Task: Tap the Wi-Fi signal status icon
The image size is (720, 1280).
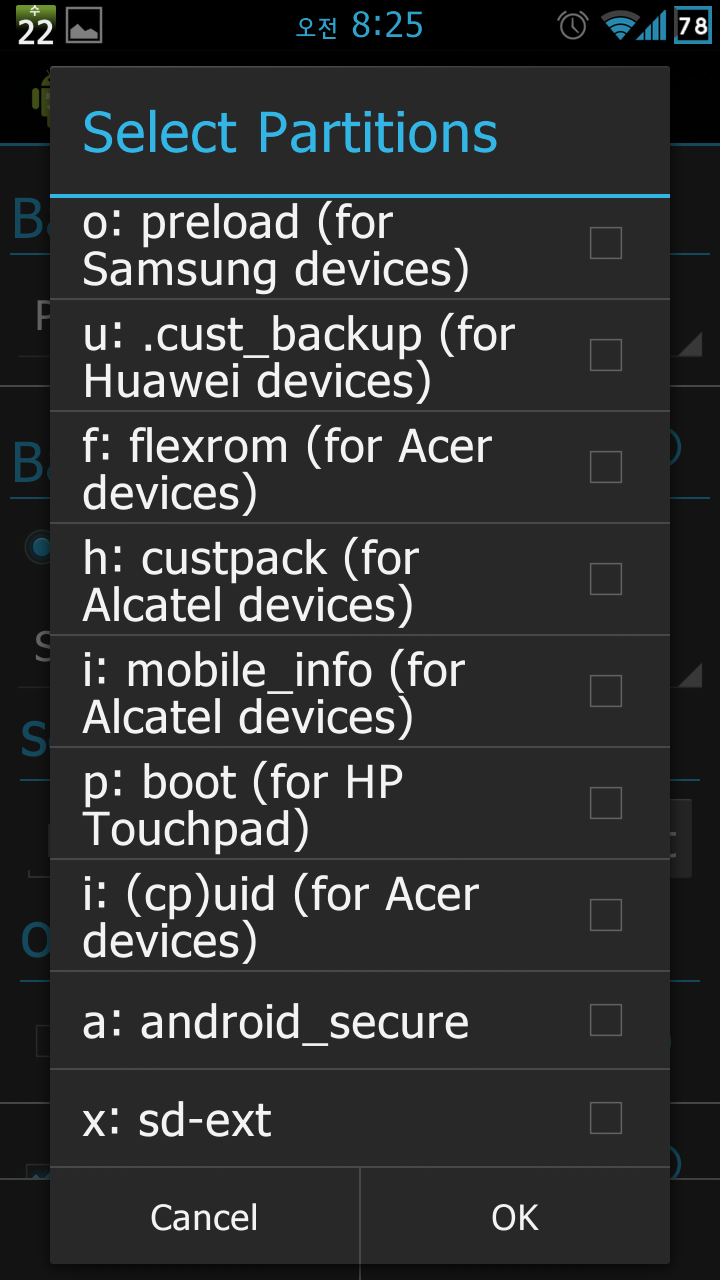Action: 620,25
